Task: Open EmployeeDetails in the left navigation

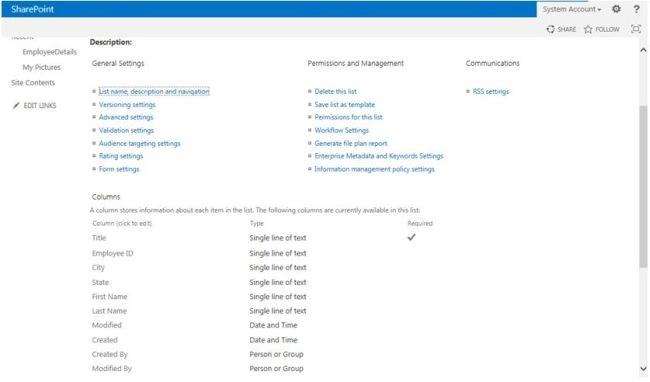Action: 50,52
